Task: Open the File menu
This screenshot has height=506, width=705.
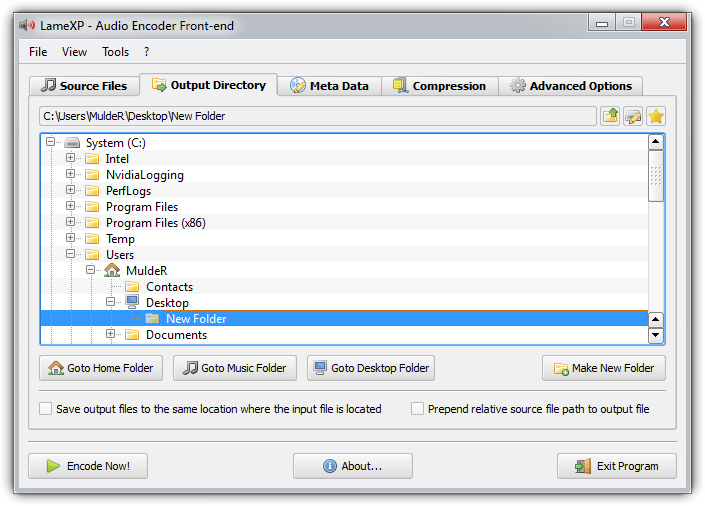Action: click(38, 52)
